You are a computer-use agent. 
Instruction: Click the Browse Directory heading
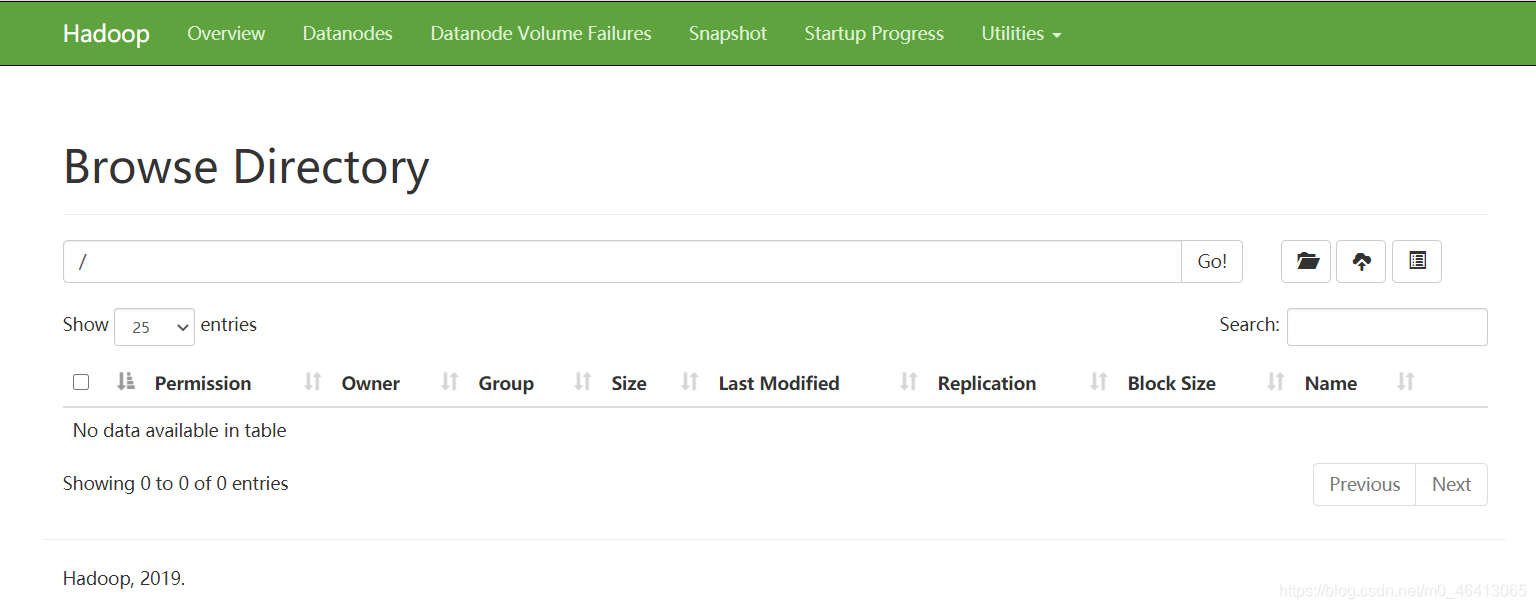point(246,166)
